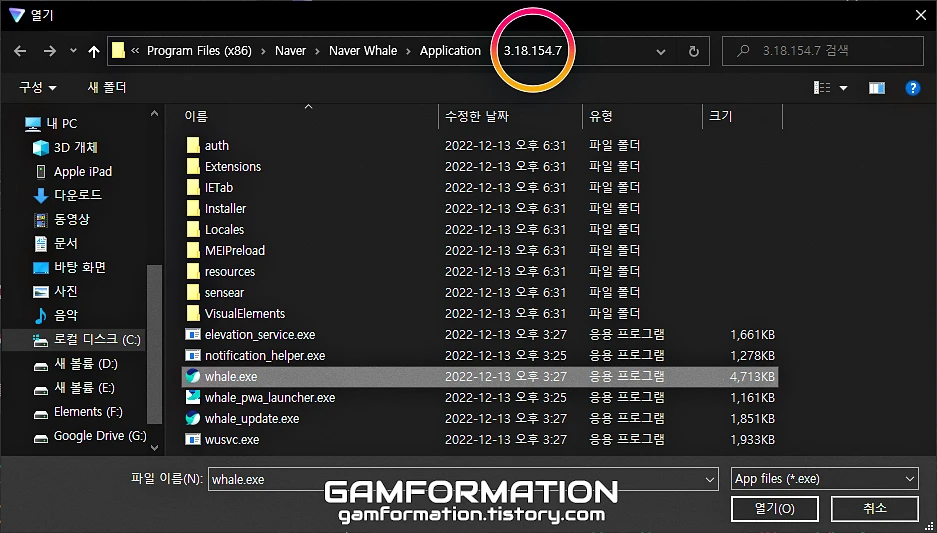This screenshot has width=937, height=533.
Task: Open 바탕 화면 in sidebar
Action: (69, 267)
